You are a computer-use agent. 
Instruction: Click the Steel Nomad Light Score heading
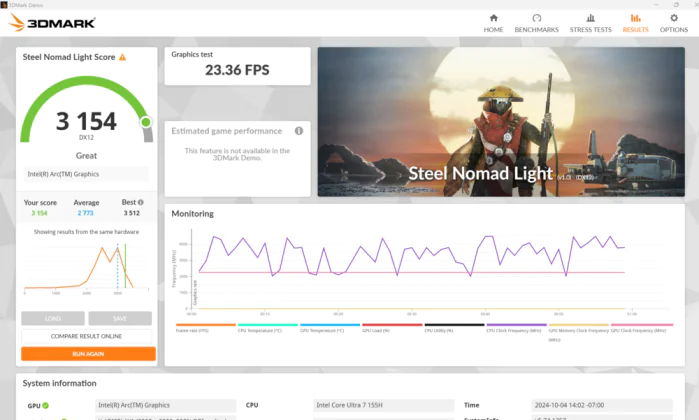pyautogui.click(x=69, y=57)
